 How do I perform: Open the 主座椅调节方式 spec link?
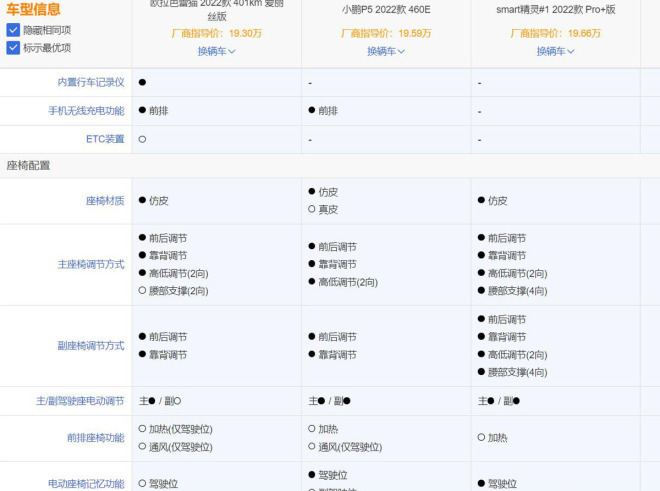tap(91, 264)
